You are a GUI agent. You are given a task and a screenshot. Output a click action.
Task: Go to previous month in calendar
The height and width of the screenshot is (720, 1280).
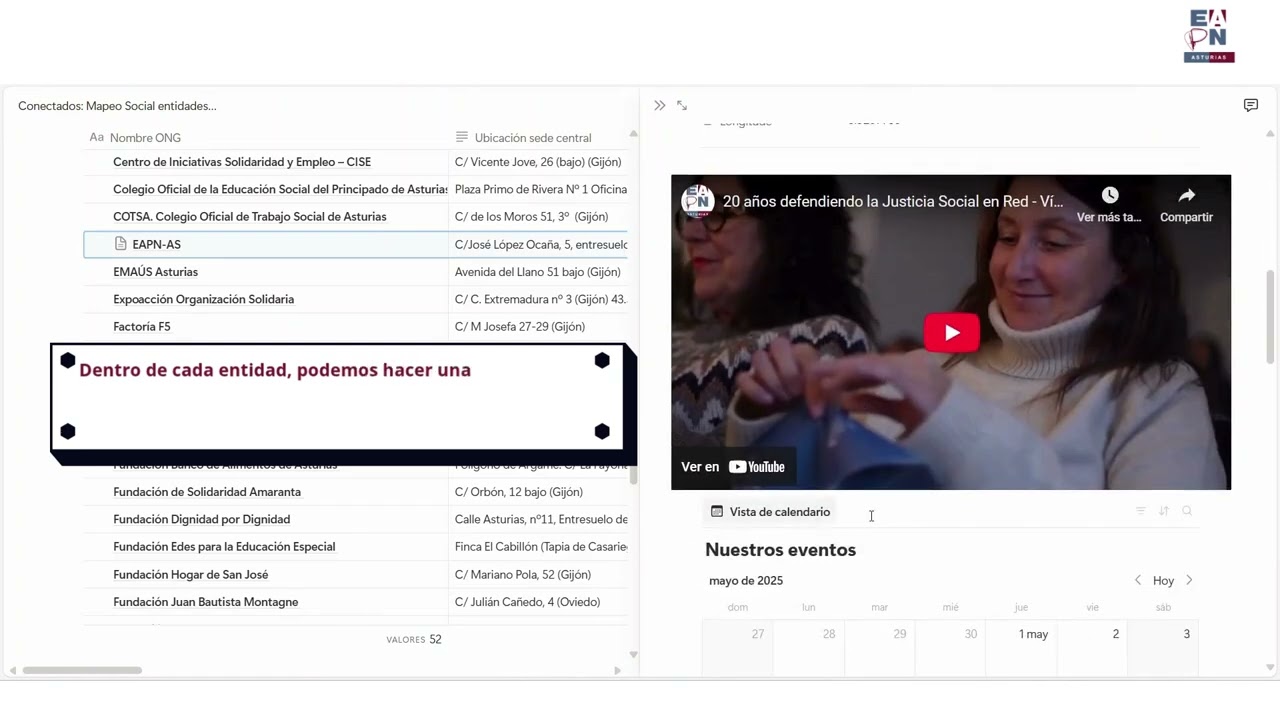click(x=1137, y=580)
